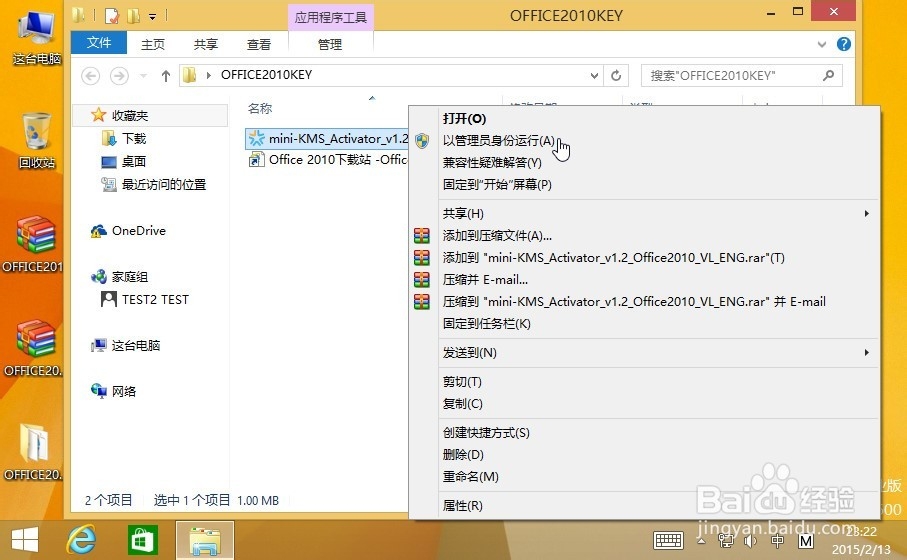Screen dimensions: 907x560
Task: Refresh the OFFICE2010KEY folder view
Action: pos(616,75)
